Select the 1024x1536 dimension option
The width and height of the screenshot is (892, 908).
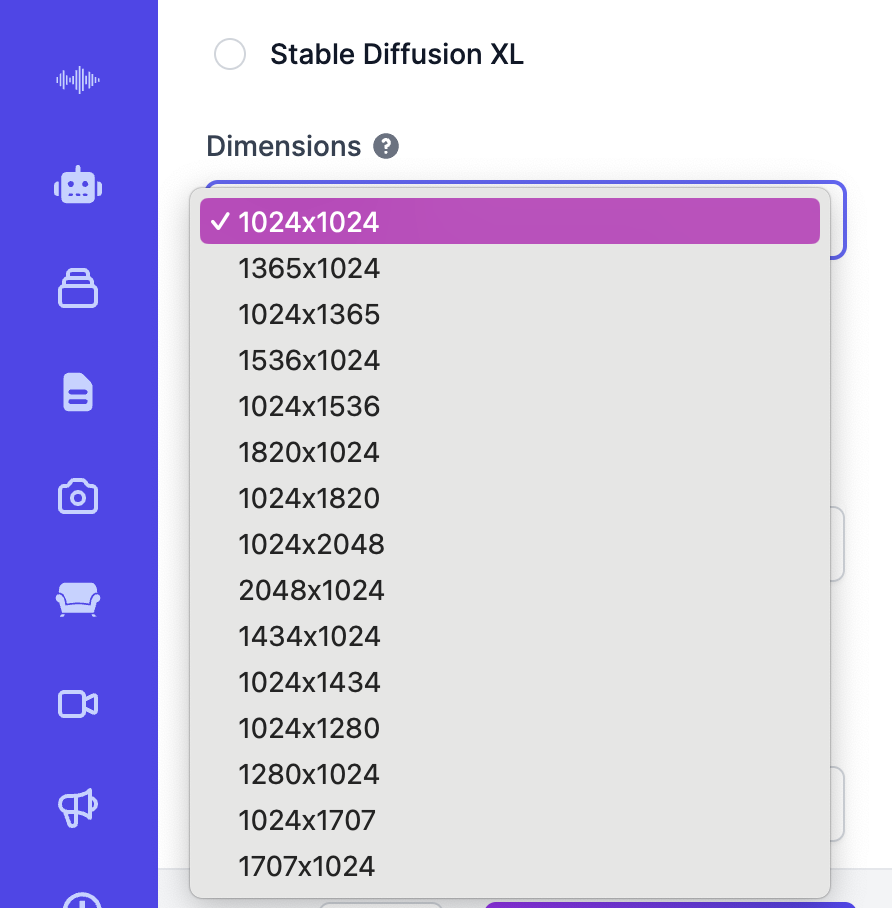pyautogui.click(x=309, y=406)
